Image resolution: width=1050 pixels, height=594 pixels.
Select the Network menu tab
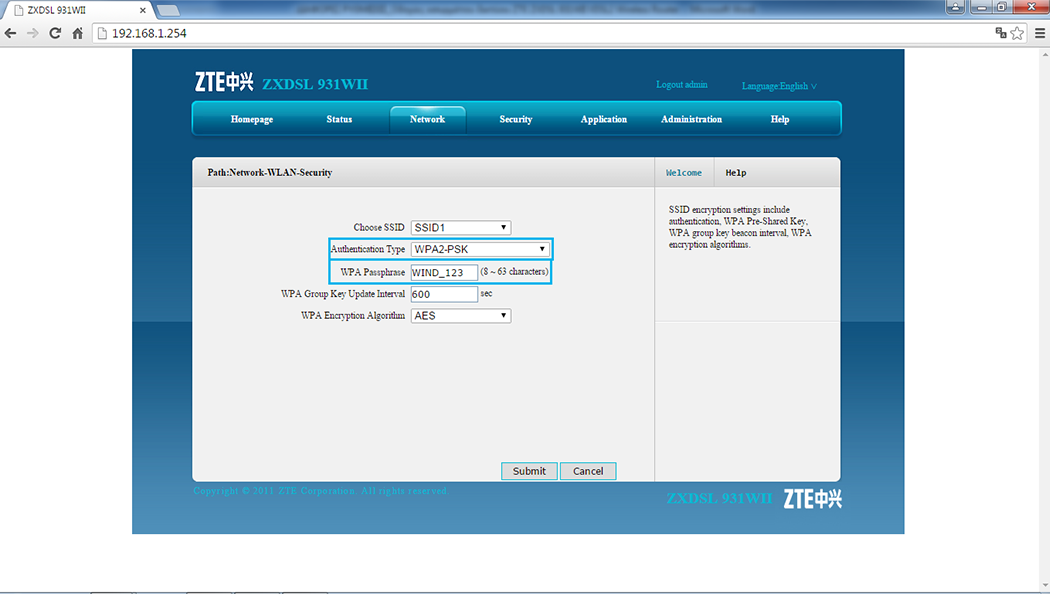click(x=427, y=119)
